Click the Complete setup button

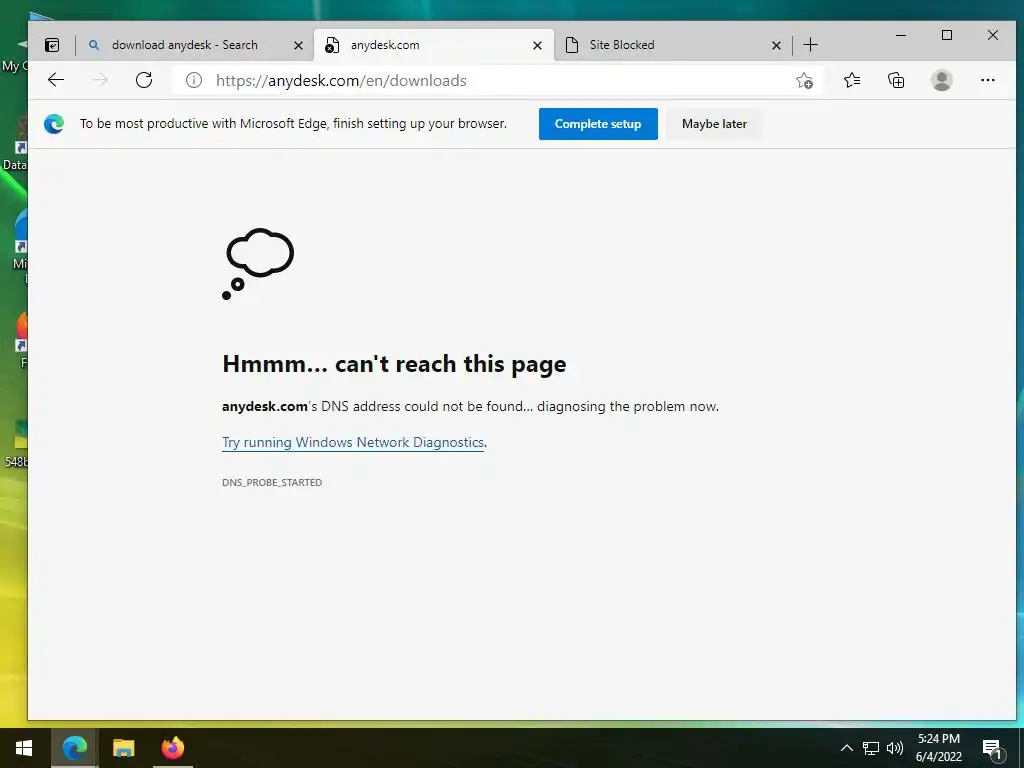598,124
